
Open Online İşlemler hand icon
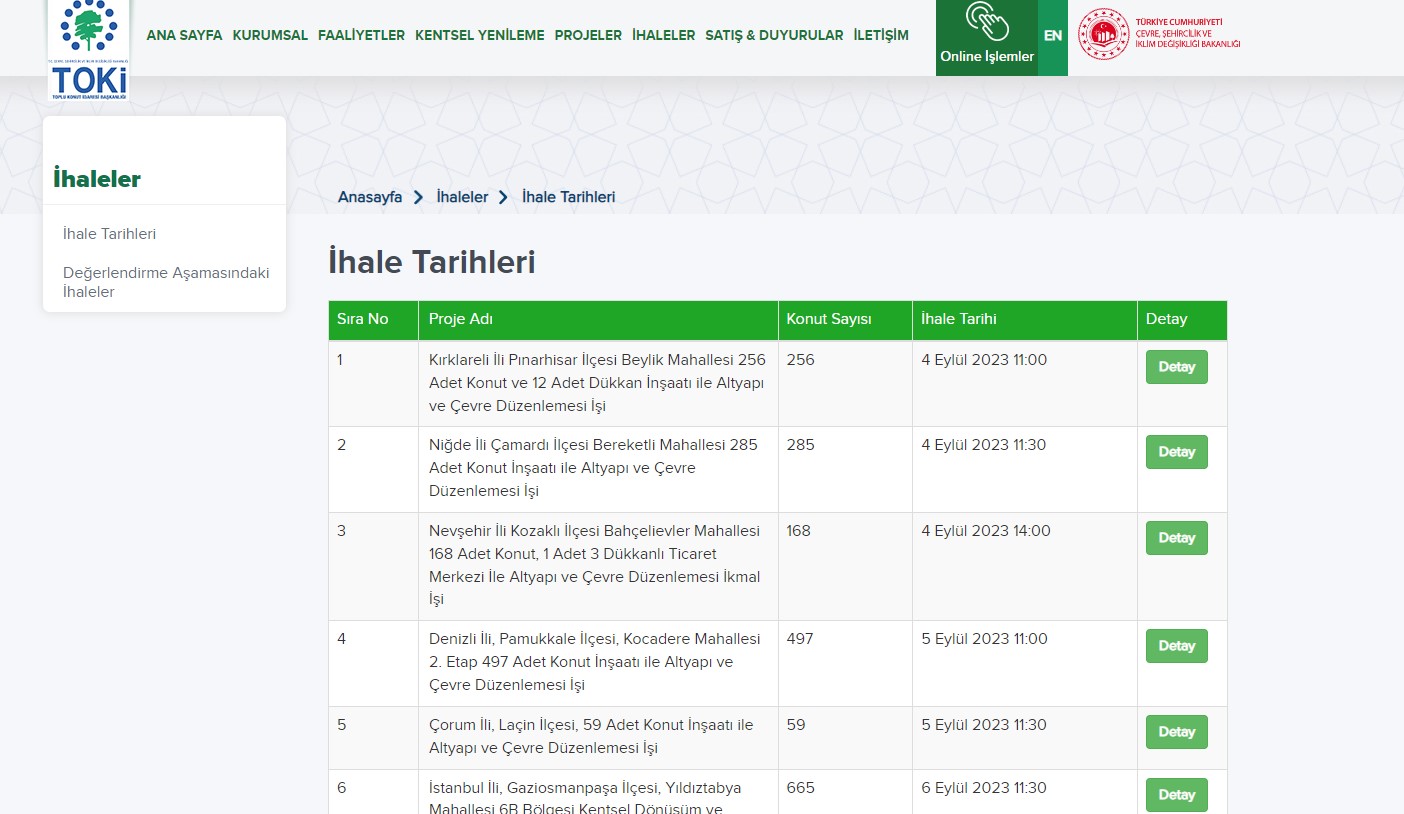[986, 24]
